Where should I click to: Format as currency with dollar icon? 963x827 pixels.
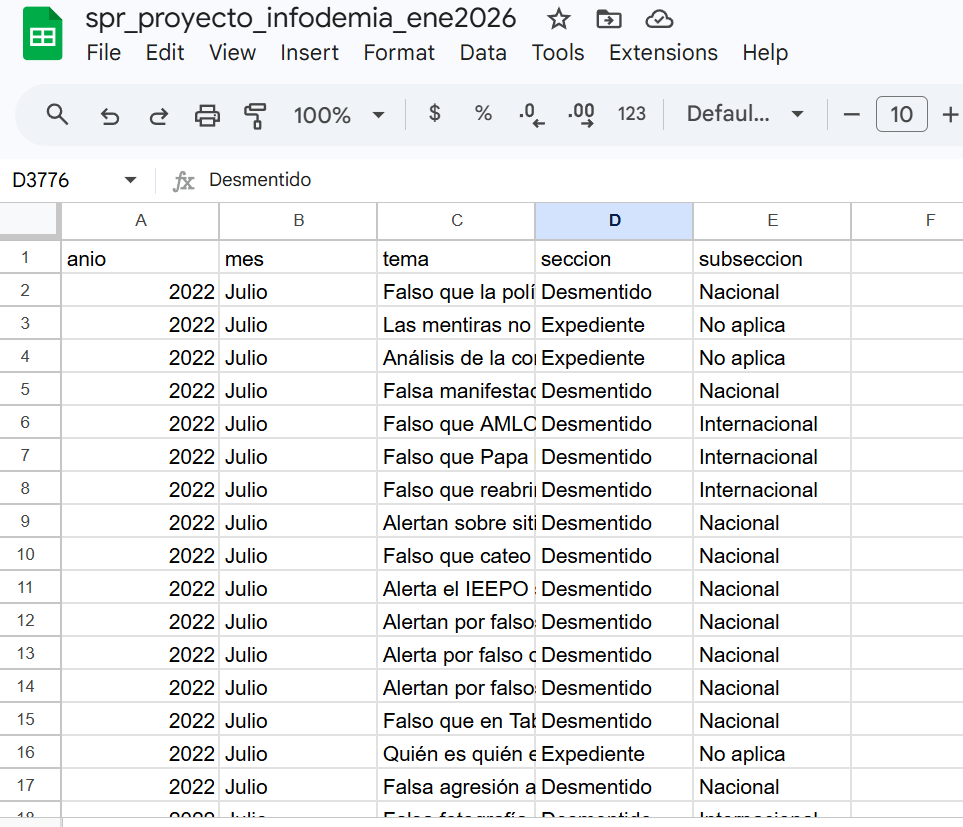point(434,114)
